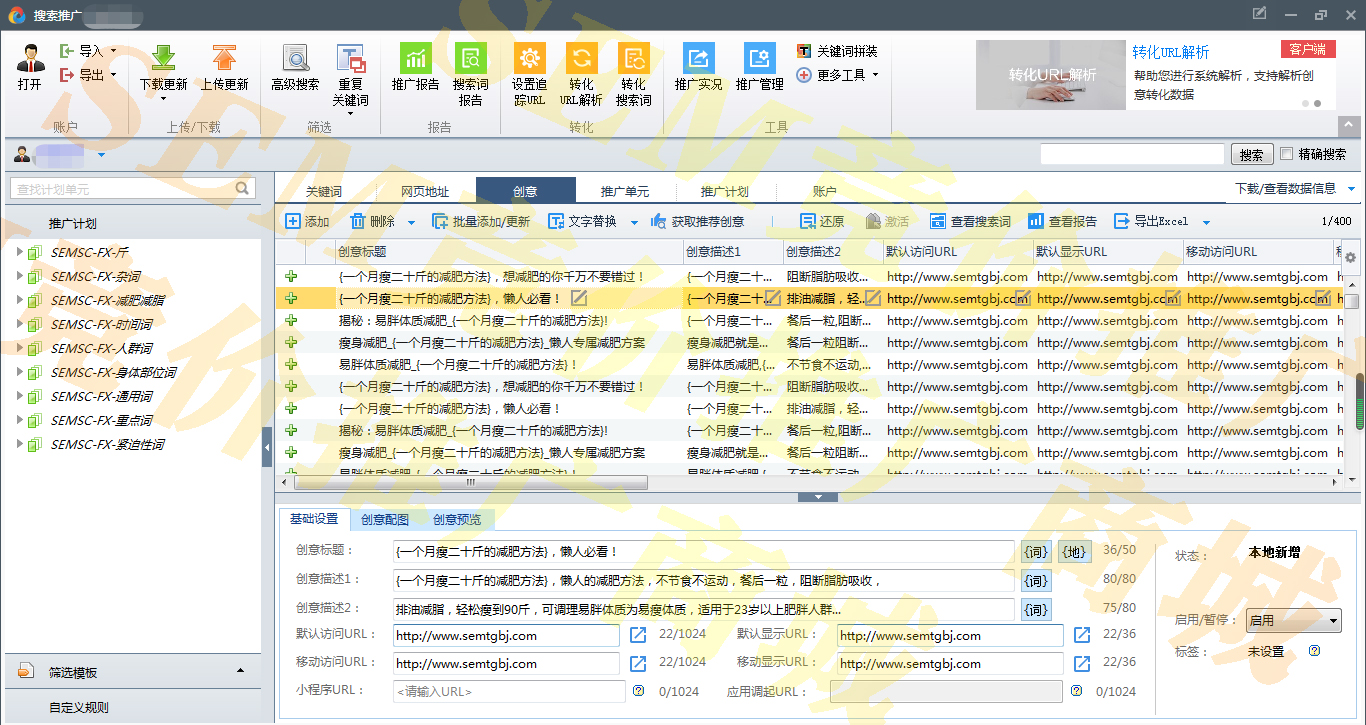This screenshot has height=725, width=1366.
Task: Open 高级搜索 advanced search tool
Action: click(295, 59)
